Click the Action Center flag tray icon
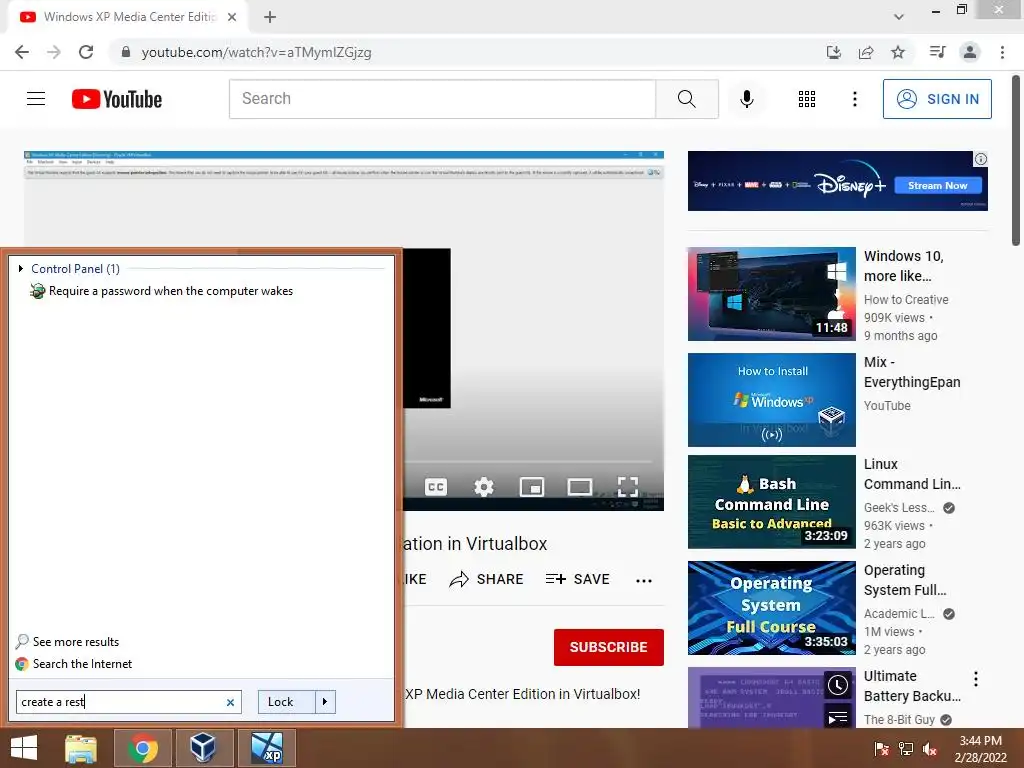The width and height of the screenshot is (1024, 768). 881,749
